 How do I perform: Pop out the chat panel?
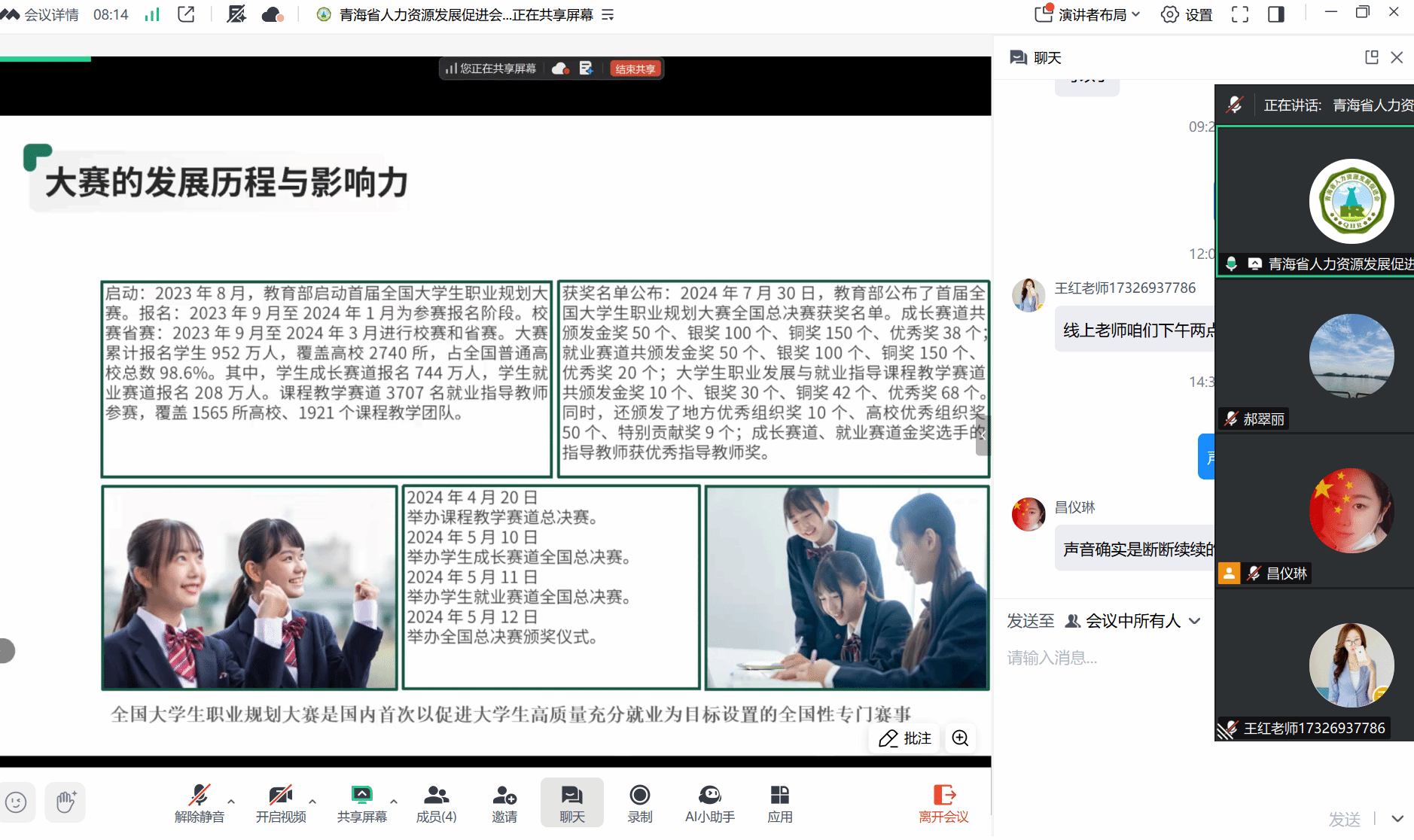pyautogui.click(x=1372, y=57)
